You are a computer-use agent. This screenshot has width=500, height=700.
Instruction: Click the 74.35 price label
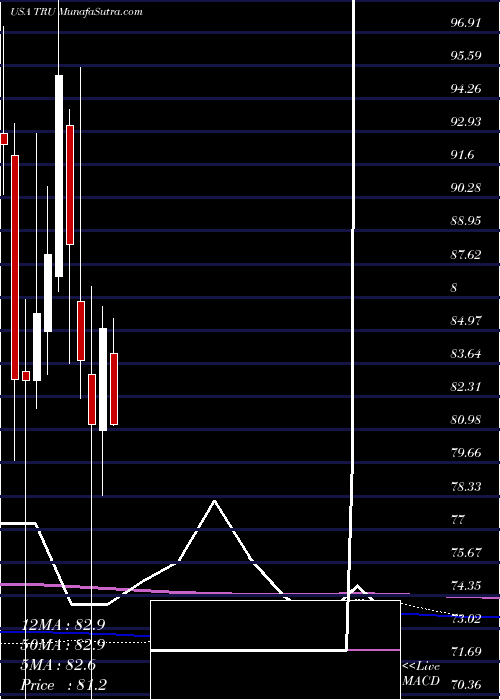466,585
